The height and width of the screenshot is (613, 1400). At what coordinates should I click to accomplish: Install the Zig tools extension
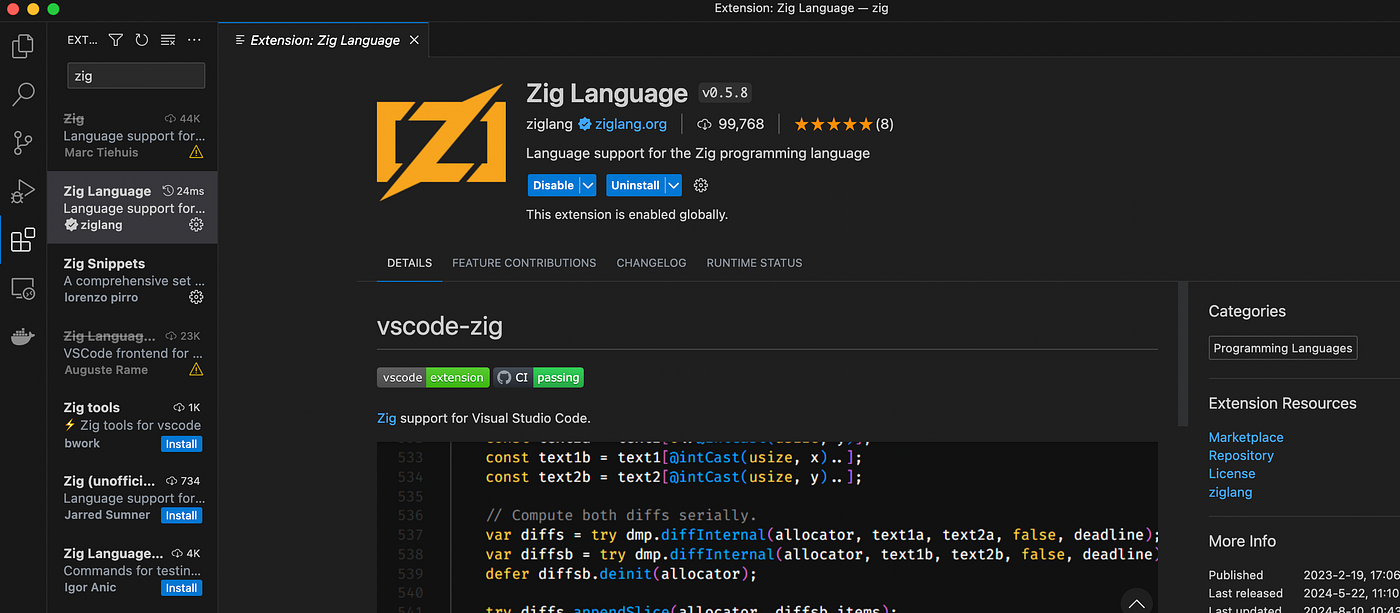coord(181,443)
